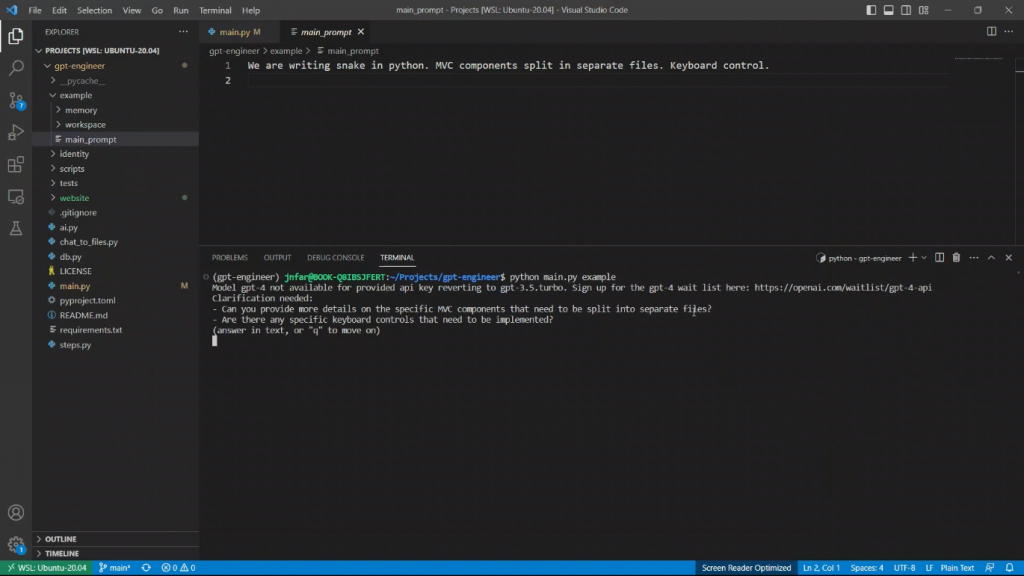Toggle primary side bar visibility

click(x=871, y=10)
